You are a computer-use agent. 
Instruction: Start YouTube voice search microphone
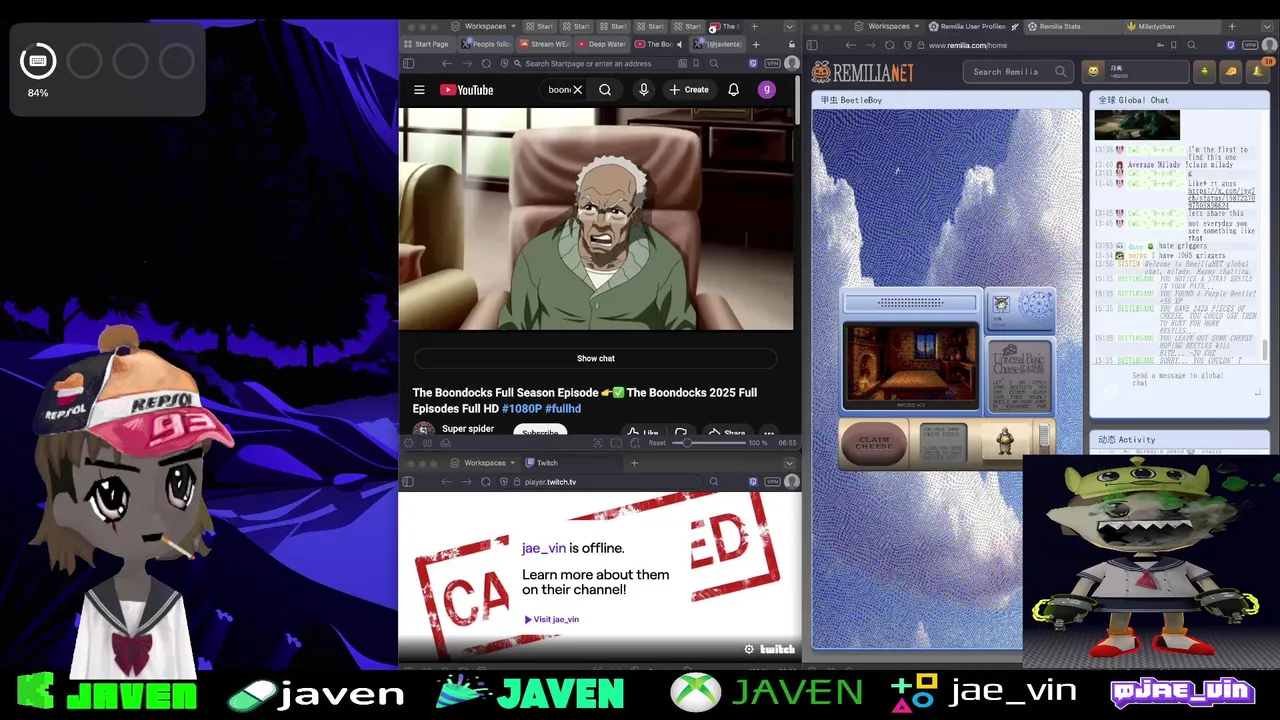[643, 90]
